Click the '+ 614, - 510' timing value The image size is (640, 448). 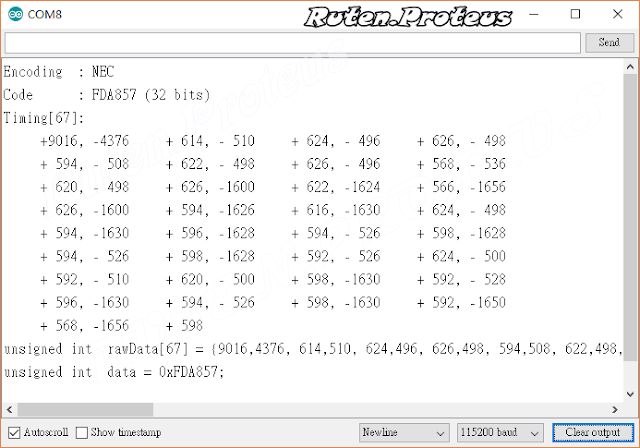pos(210,141)
